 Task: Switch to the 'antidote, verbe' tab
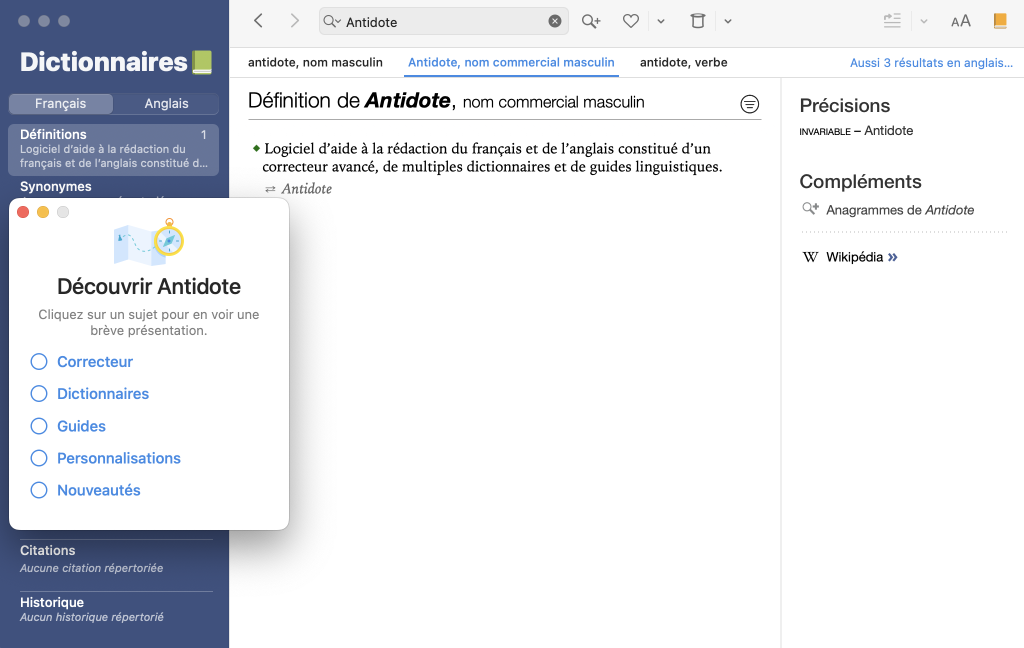(683, 62)
